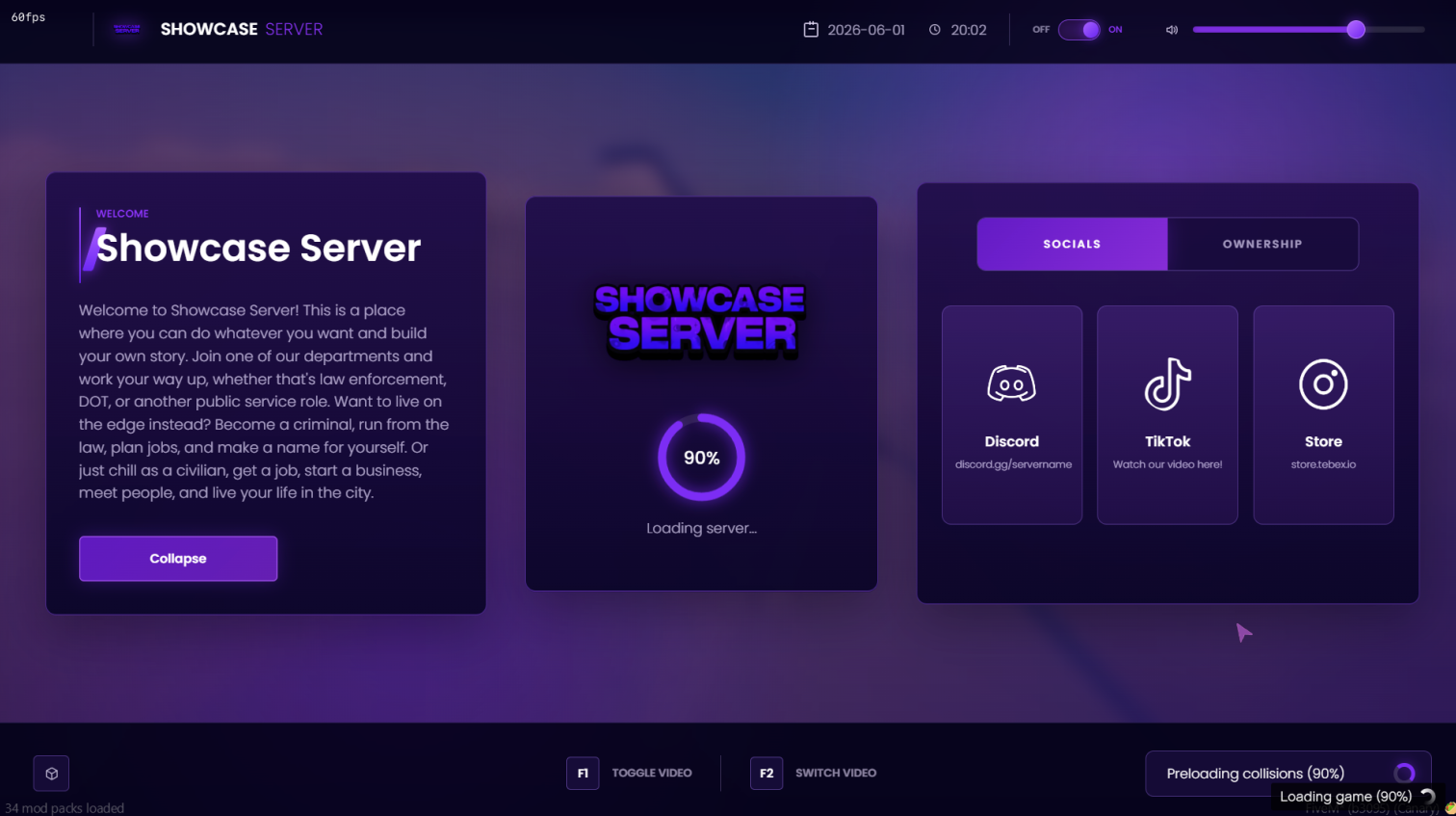Mute audio via speaker icon
The height and width of the screenshot is (816, 1456).
click(x=1172, y=30)
